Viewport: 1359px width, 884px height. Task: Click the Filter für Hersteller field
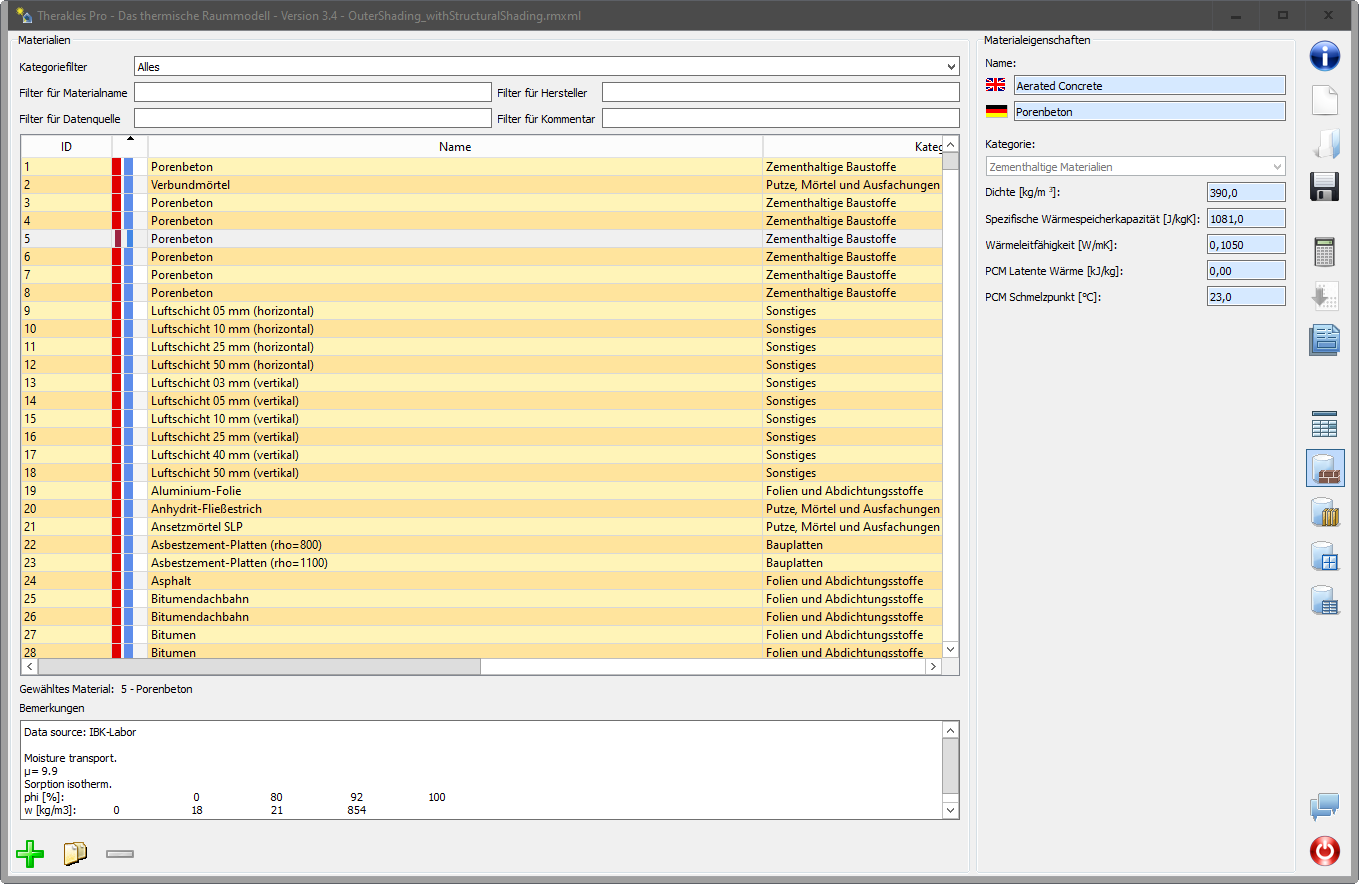click(x=781, y=93)
